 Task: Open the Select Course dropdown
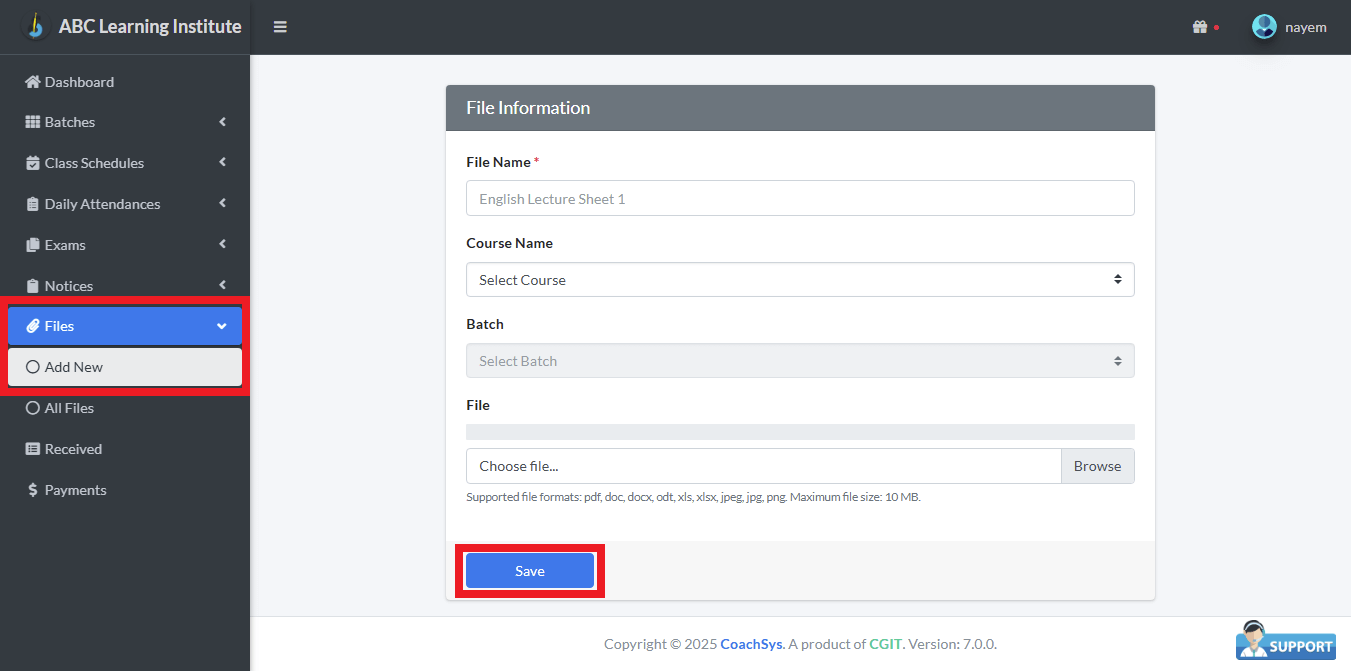(800, 280)
